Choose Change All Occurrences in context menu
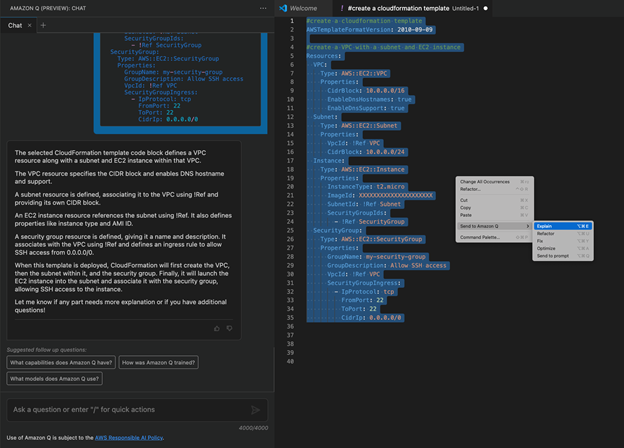The width and height of the screenshot is (624, 448). click(494, 182)
